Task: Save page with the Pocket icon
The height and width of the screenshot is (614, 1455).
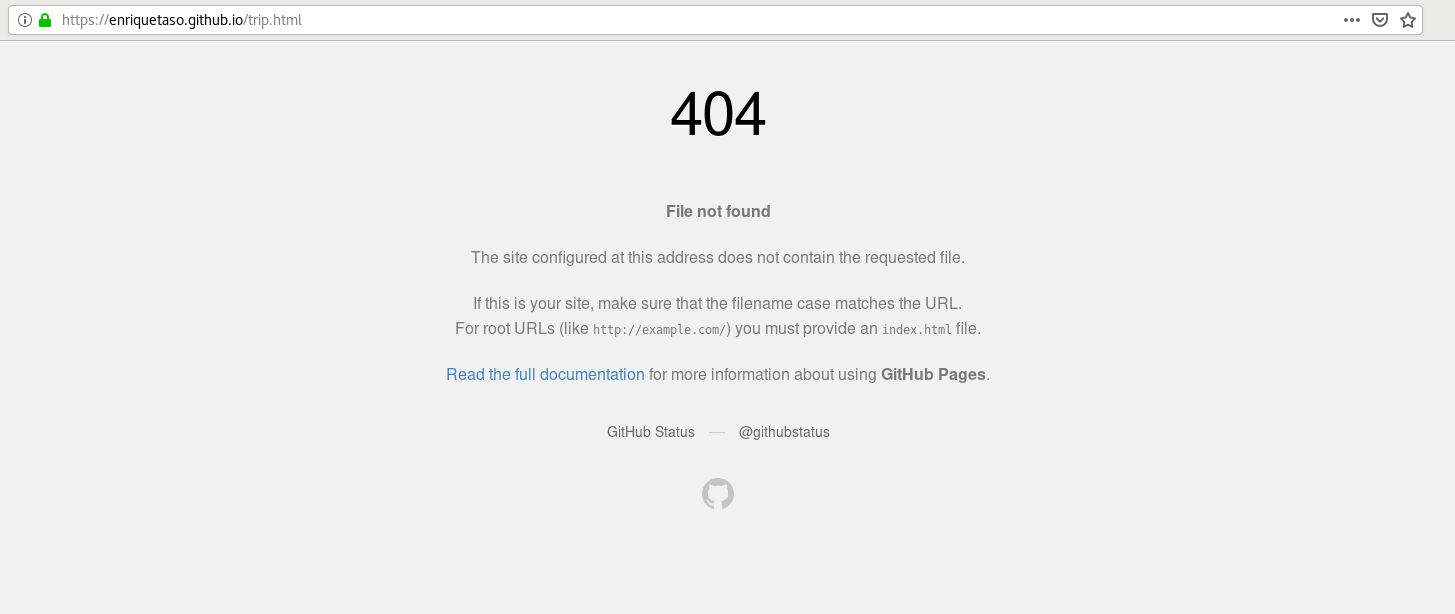Action: coord(1380,20)
